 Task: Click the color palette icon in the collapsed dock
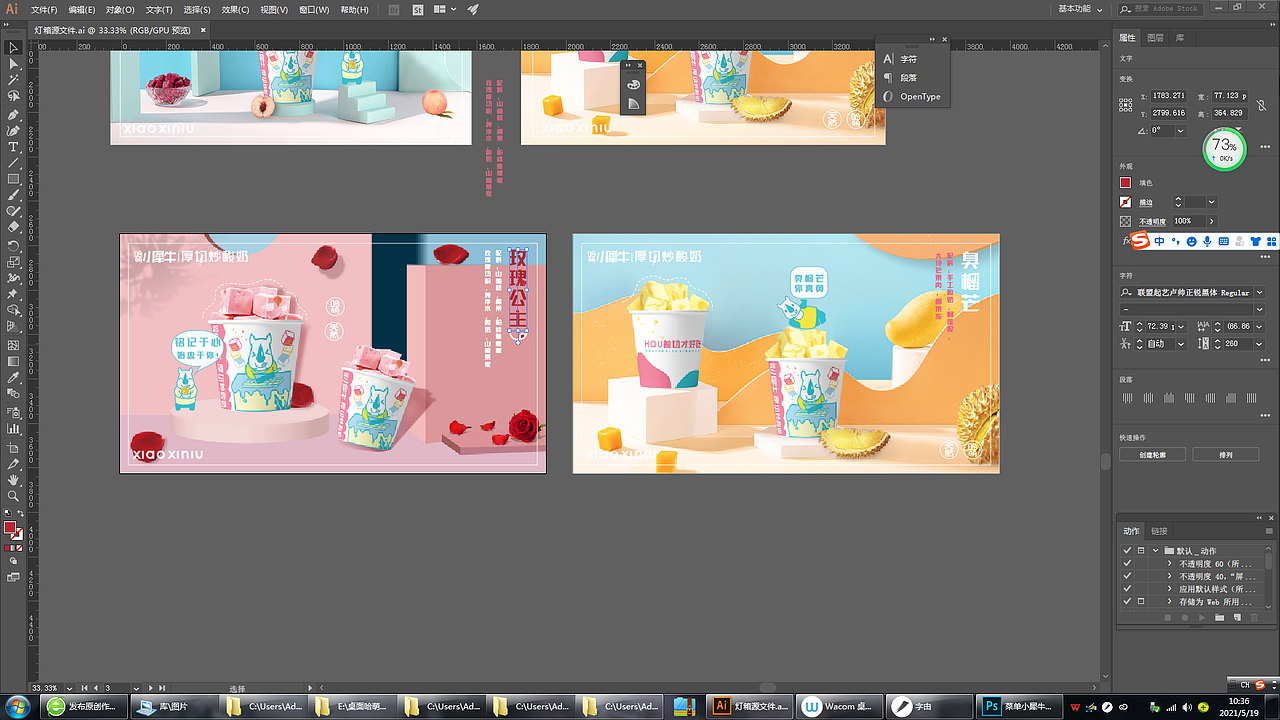[x=633, y=85]
